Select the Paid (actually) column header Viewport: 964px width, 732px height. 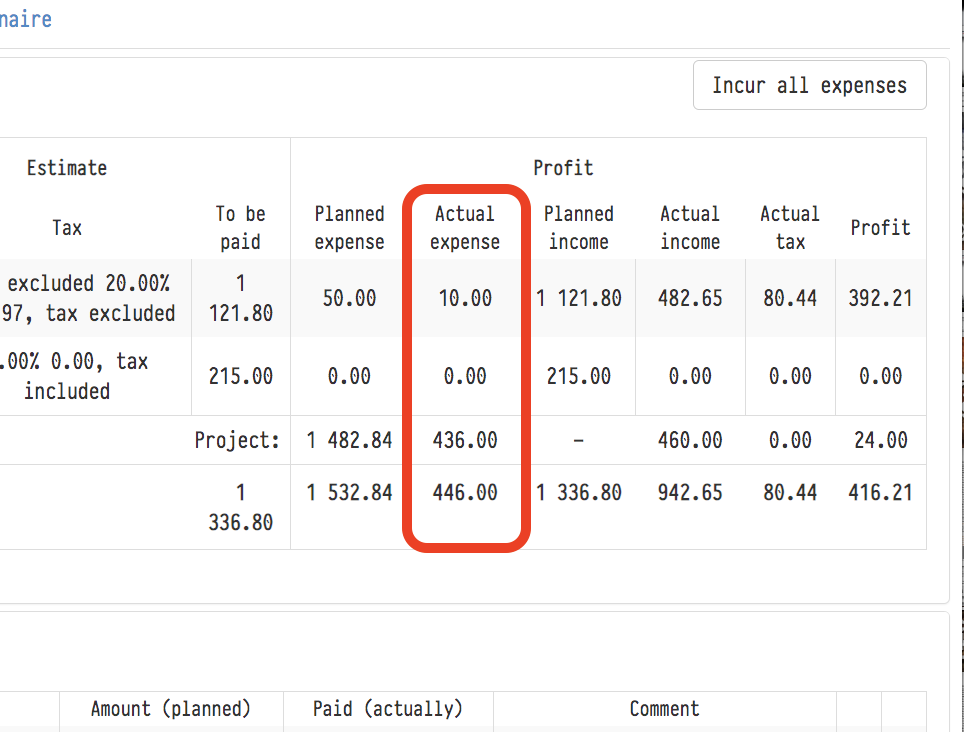[x=388, y=709]
